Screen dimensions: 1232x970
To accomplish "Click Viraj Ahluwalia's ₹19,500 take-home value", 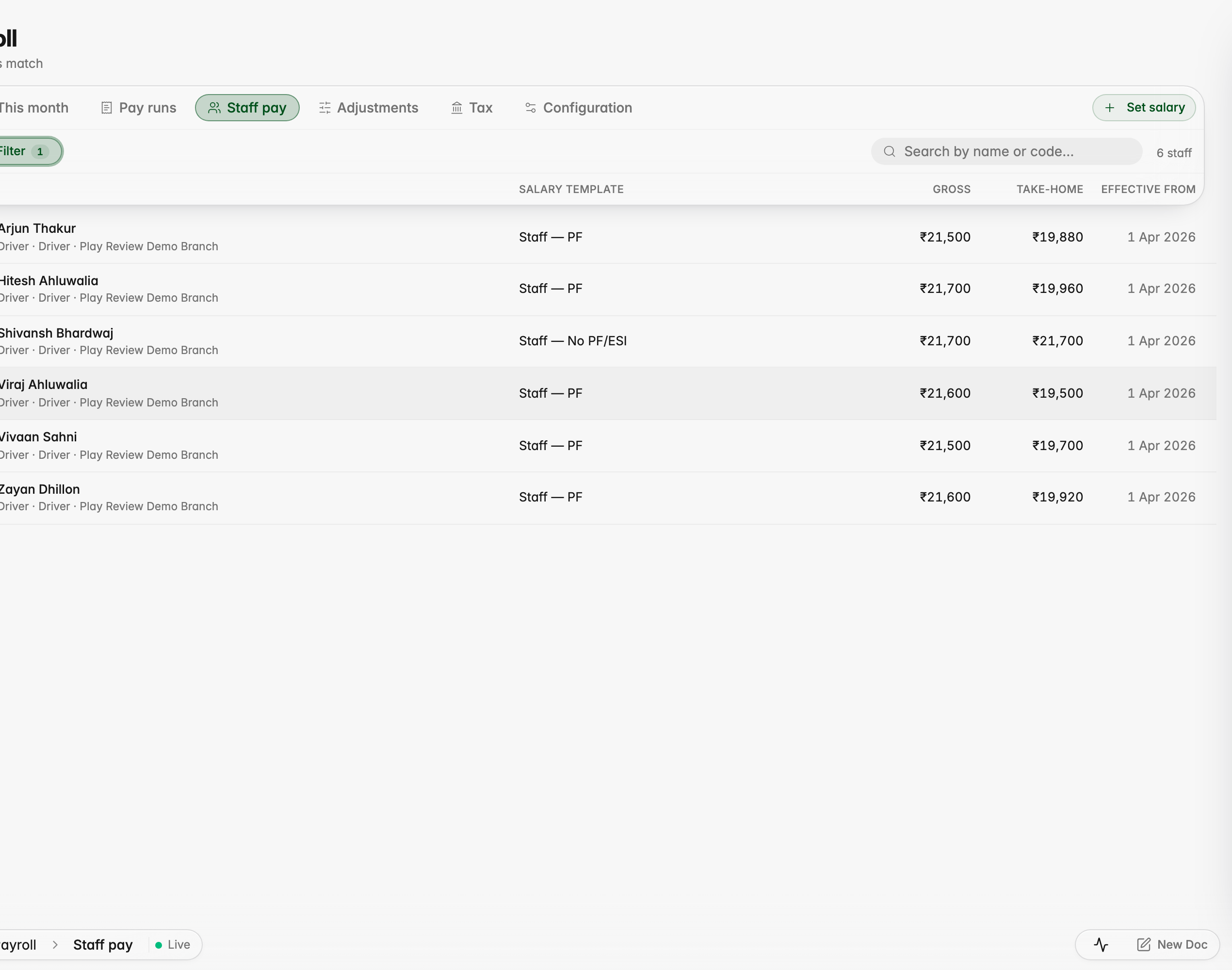I will tap(1057, 393).
